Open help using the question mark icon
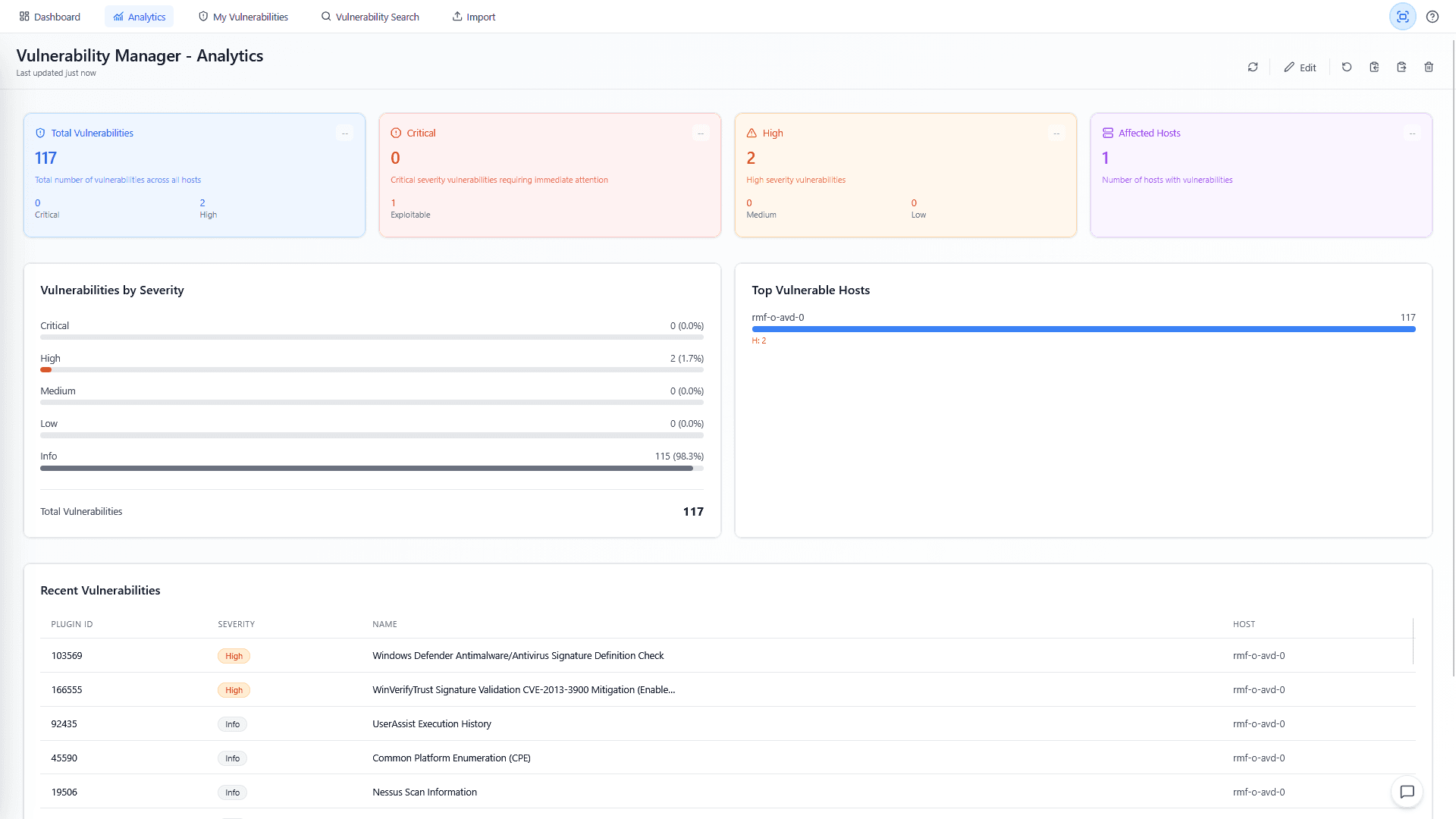 click(1432, 16)
